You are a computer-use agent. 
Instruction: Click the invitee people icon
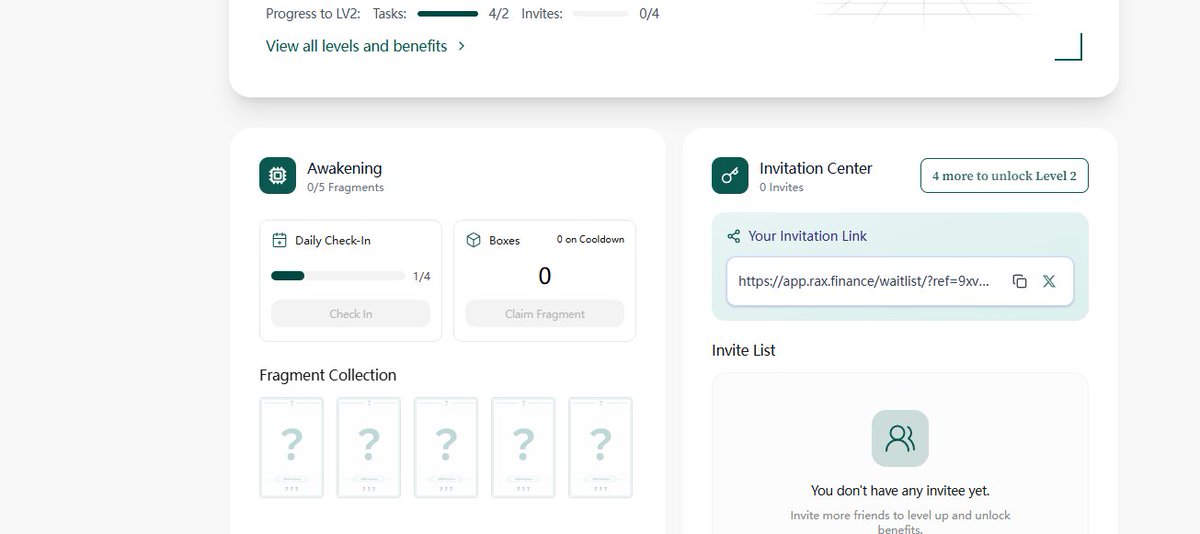pos(900,438)
